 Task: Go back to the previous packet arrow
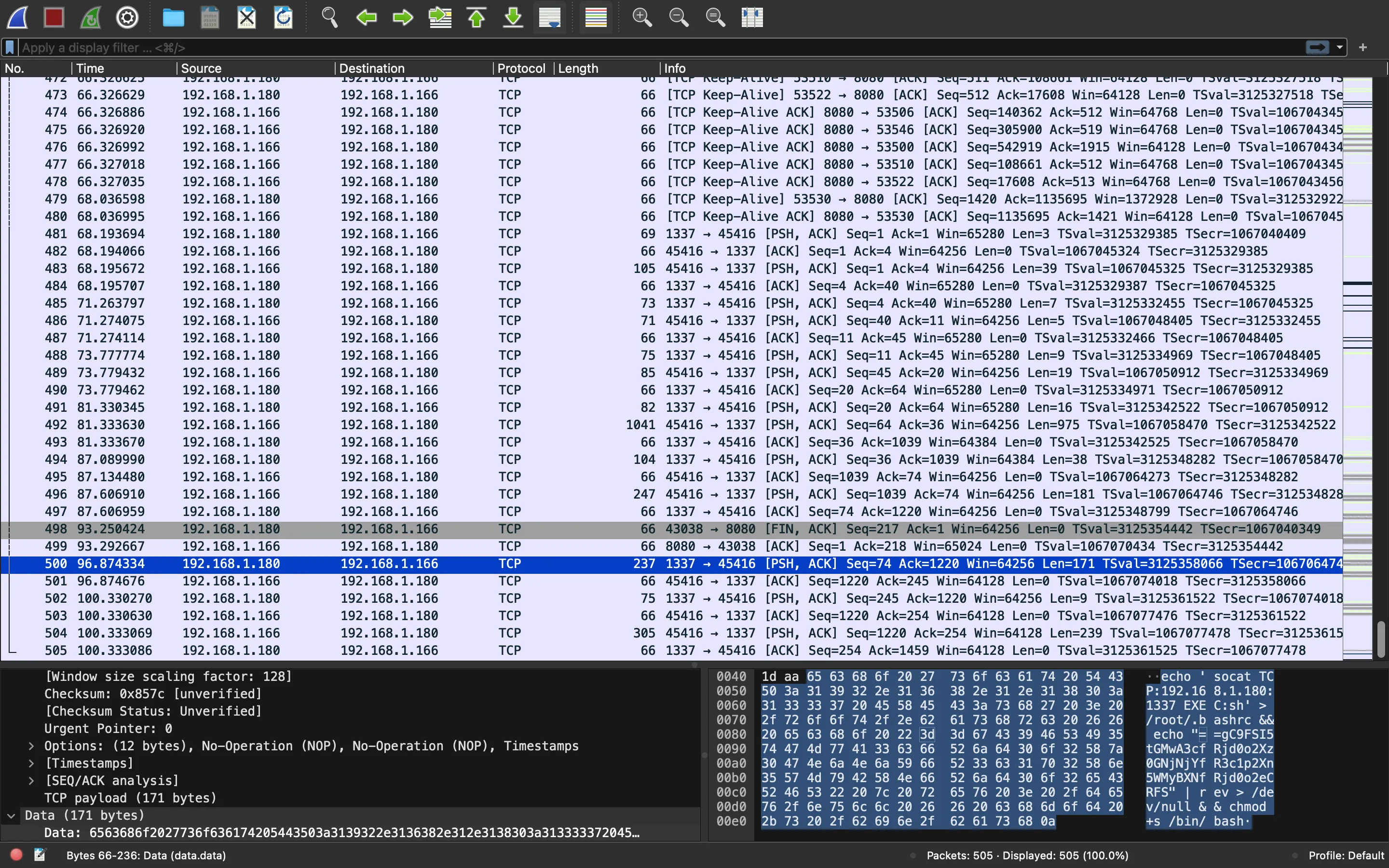coord(366,17)
